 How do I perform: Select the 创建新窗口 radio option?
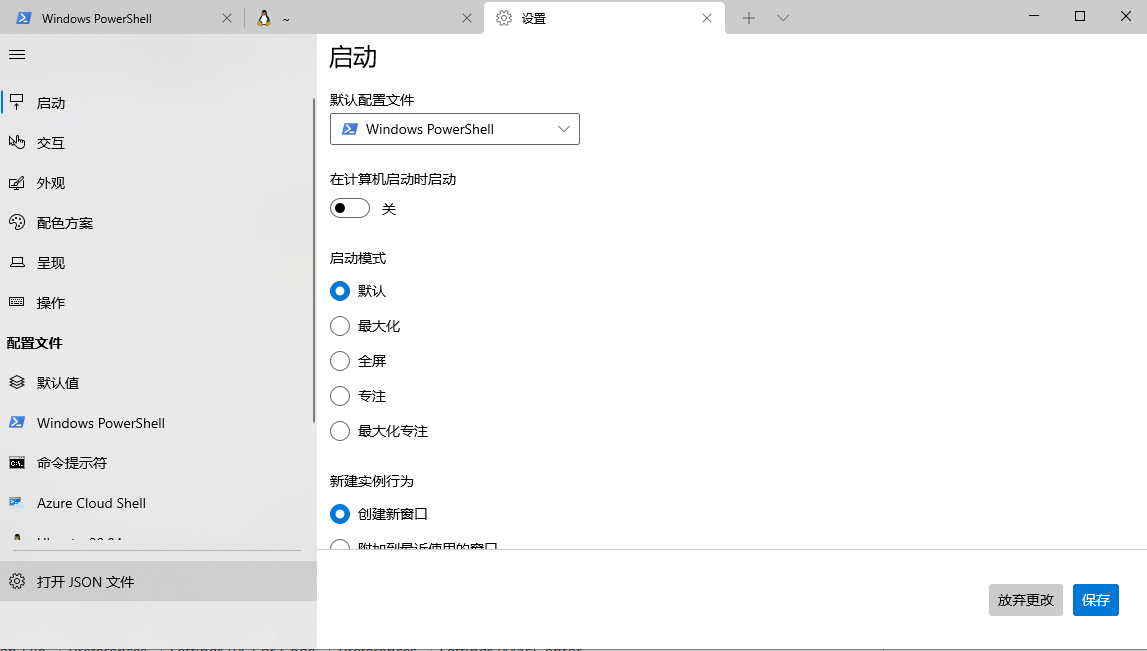tap(339, 514)
